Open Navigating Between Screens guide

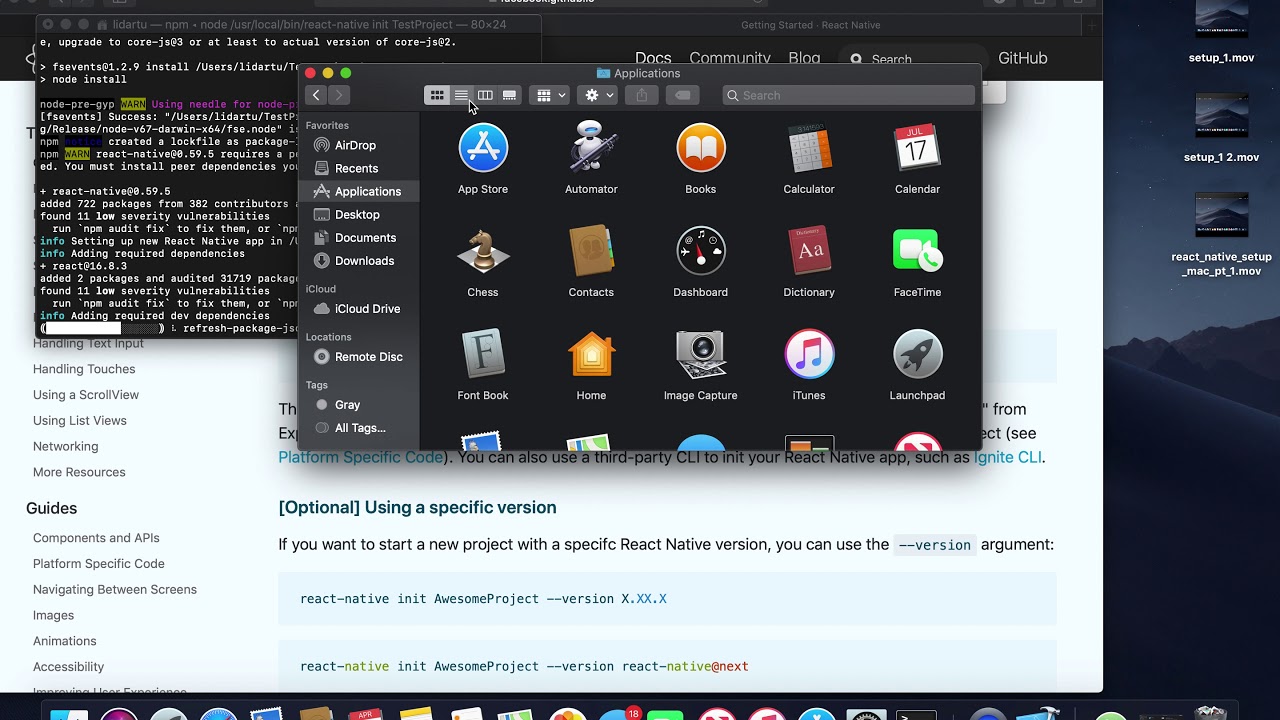115,589
